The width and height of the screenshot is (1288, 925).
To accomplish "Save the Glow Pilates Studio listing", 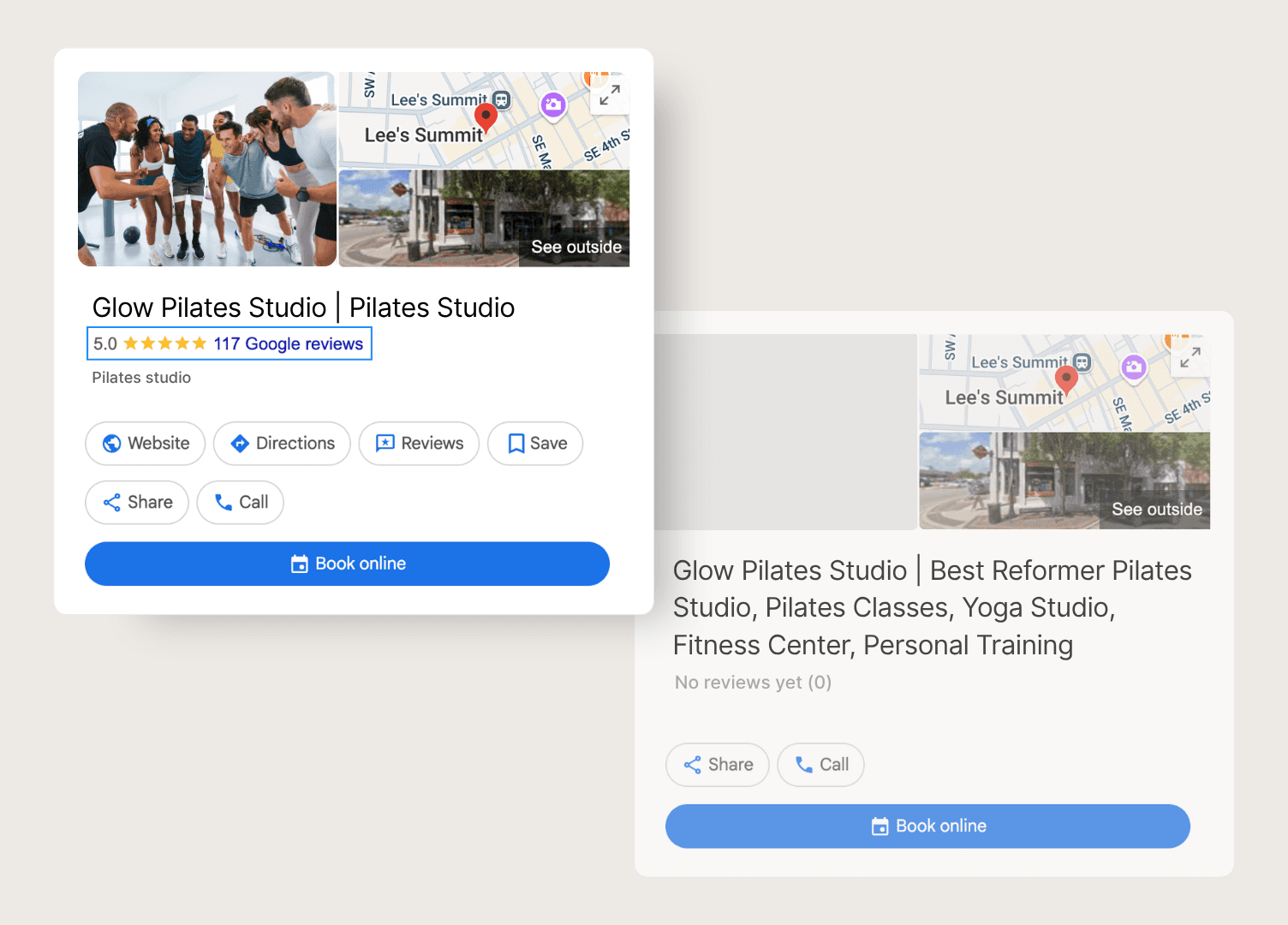I will tap(535, 444).
